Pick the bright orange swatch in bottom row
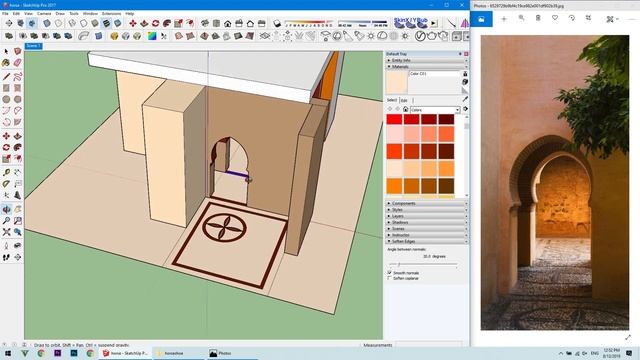This screenshot has height=360, width=640. tap(394, 186)
